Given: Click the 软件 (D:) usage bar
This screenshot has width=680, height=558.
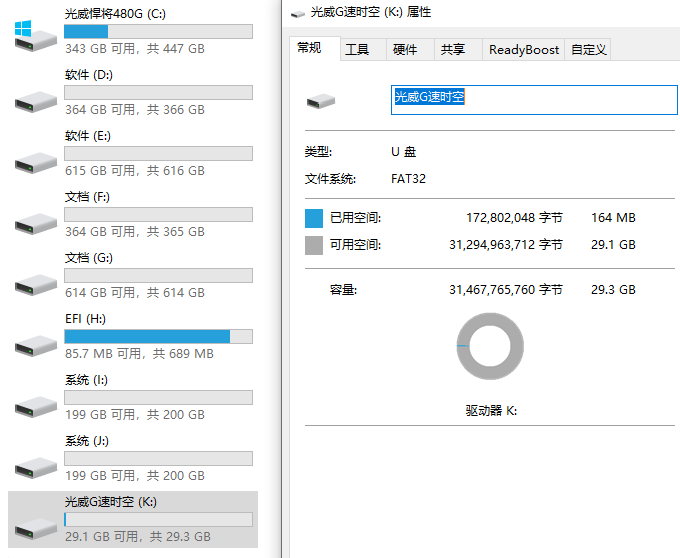Looking at the screenshot, I should click(158, 92).
